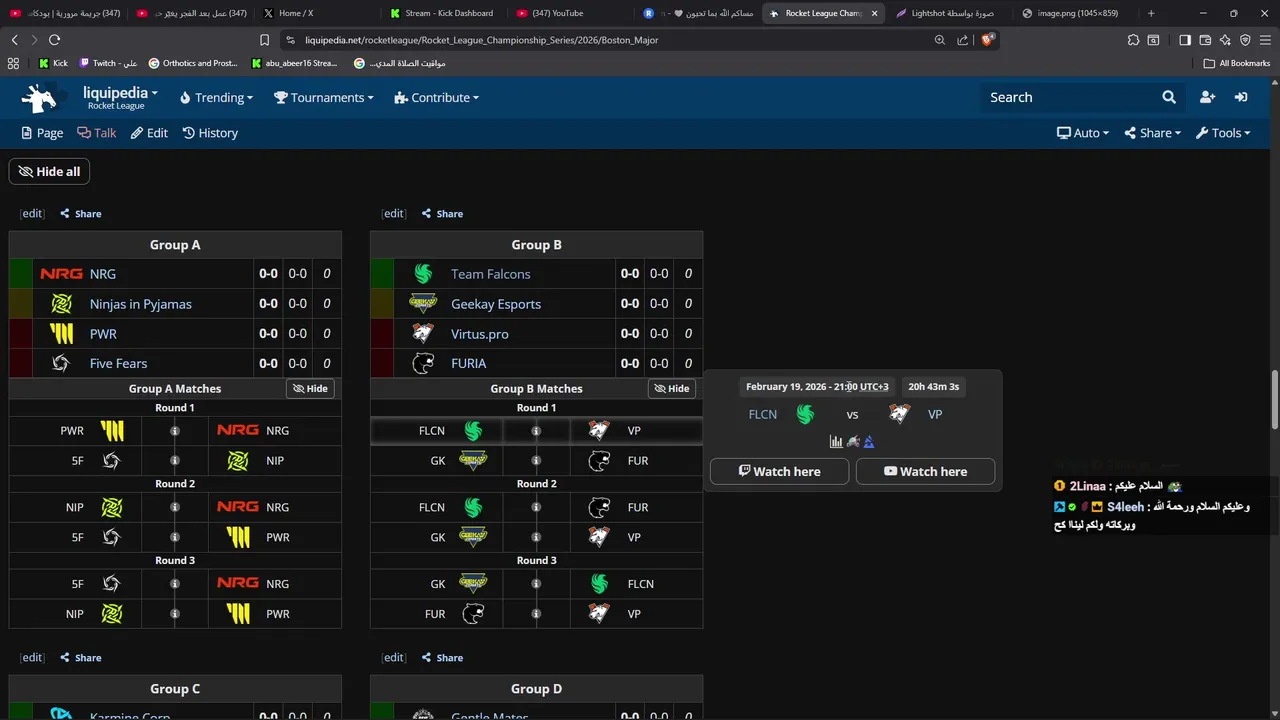Switch to the Talk page tab
Image resolution: width=1280 pixels, height=720 pixels.
pos(97,133)
